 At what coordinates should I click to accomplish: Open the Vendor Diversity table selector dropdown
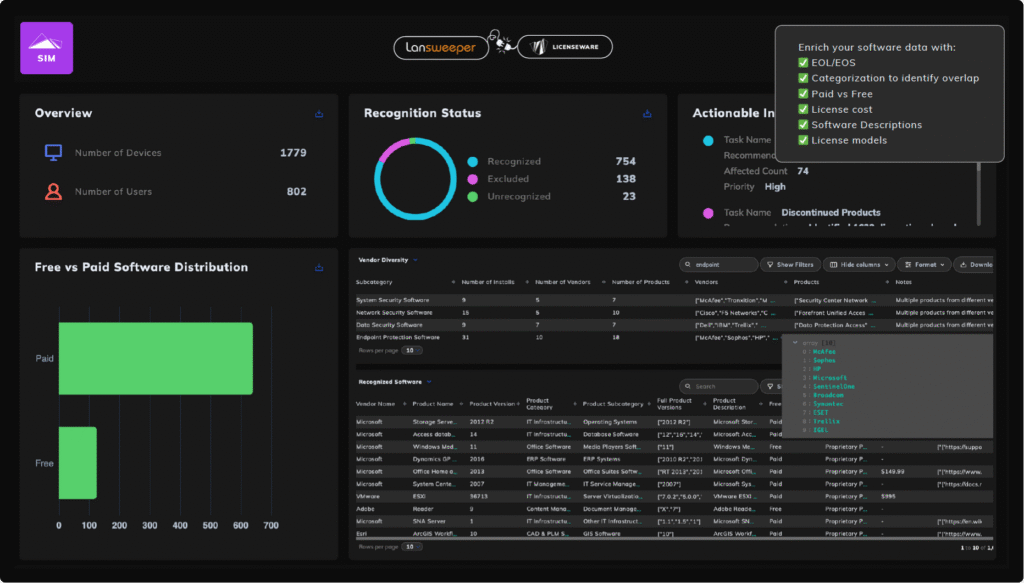click(x=415, y=260)
